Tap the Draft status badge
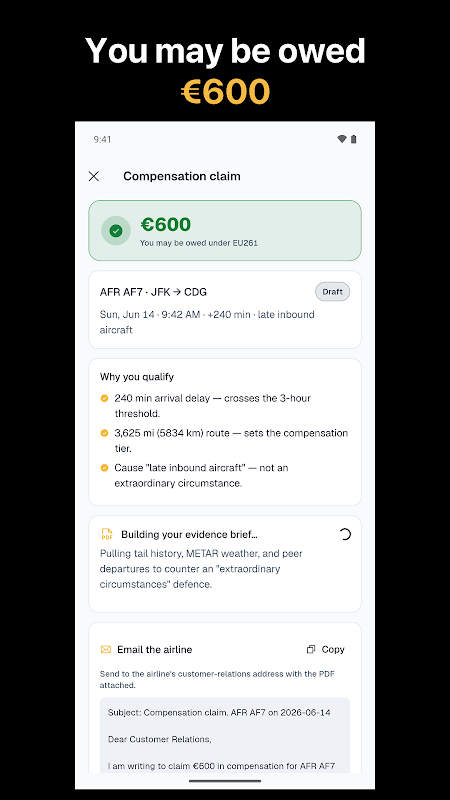 pos(333,292)
